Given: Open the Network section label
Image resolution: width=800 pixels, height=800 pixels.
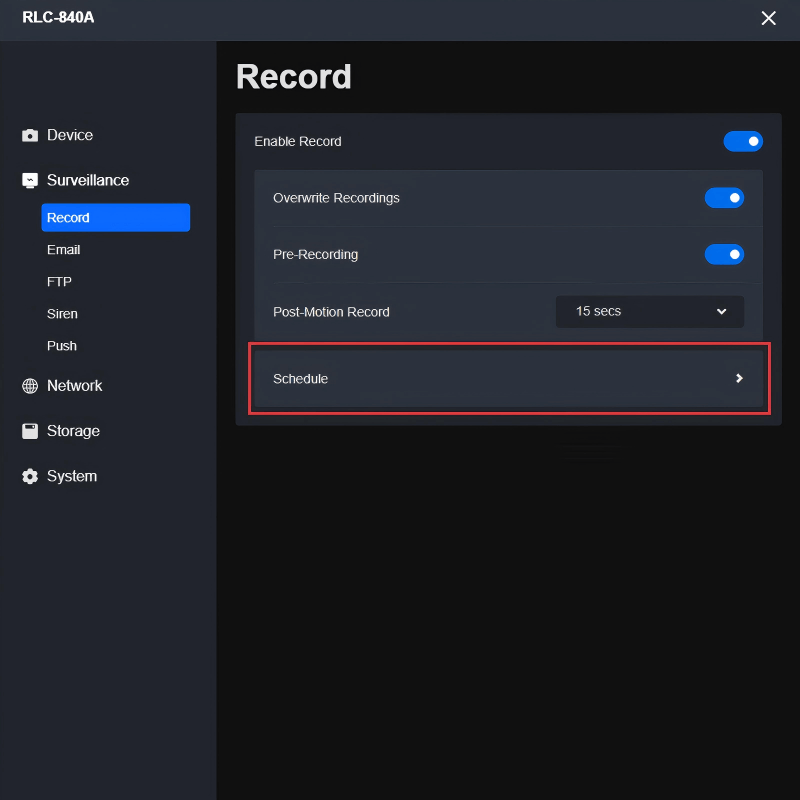Looking at the screenshot, I should click(74, 386).
